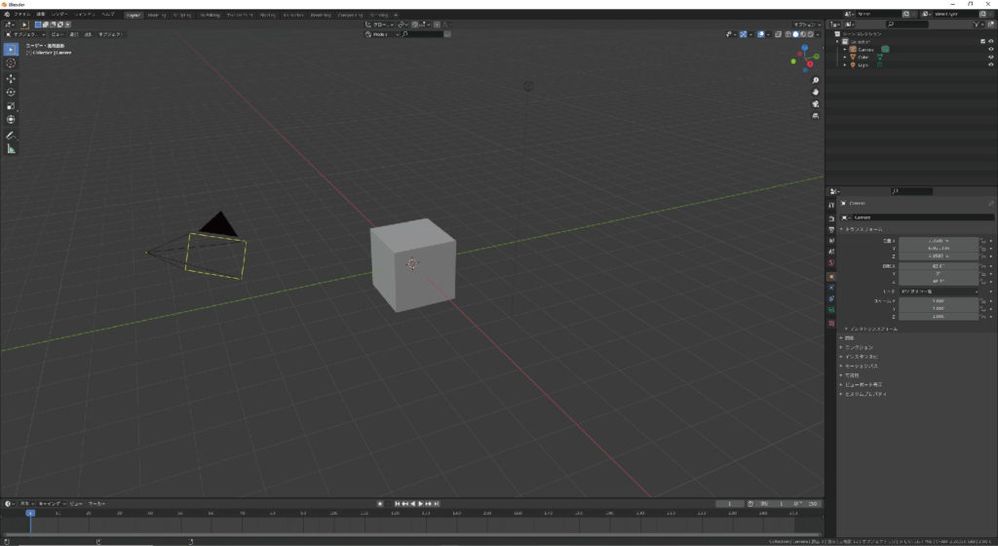Select the Scale tool
Screen dimensions: 998x546
point(11,106)
